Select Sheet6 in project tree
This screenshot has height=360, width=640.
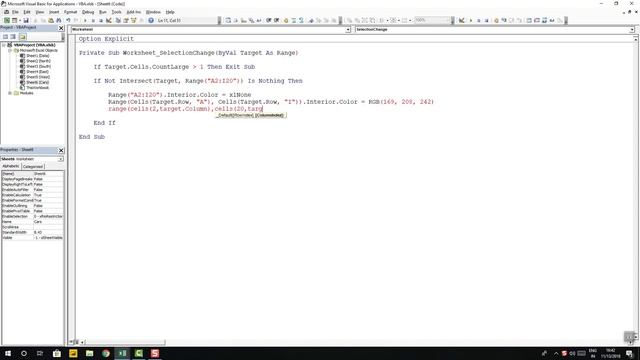[x=38, y=82]
